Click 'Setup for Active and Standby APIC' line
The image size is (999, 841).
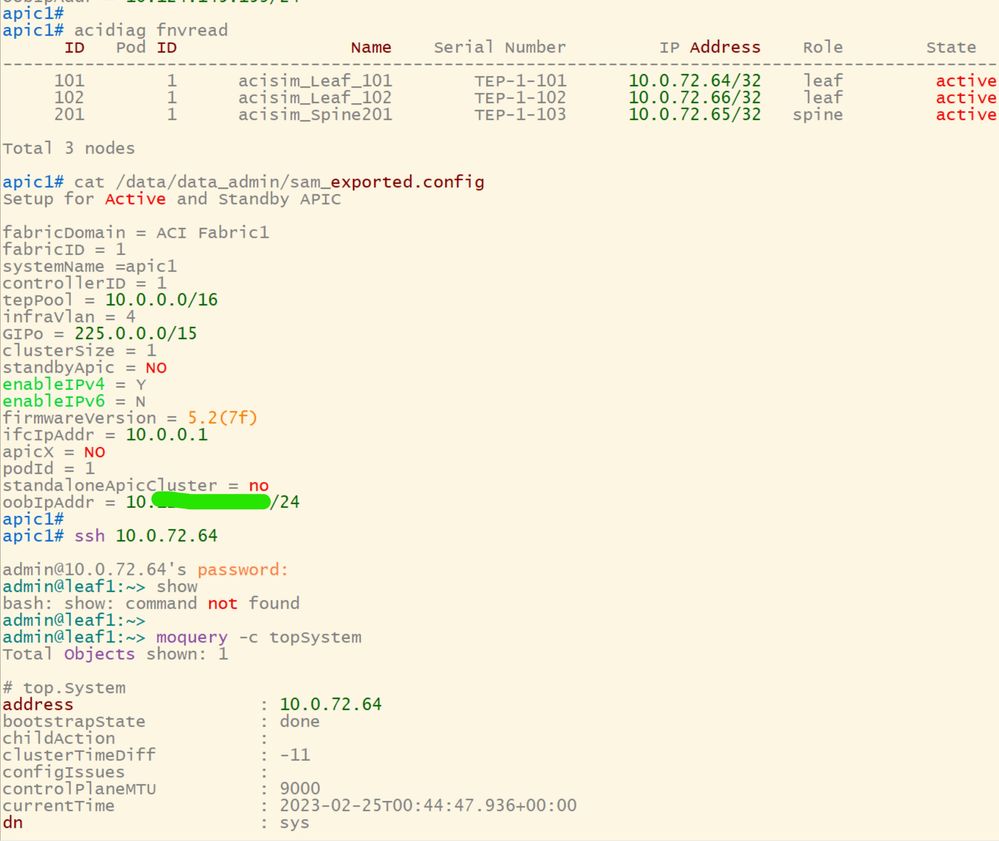tap(171, 199)
